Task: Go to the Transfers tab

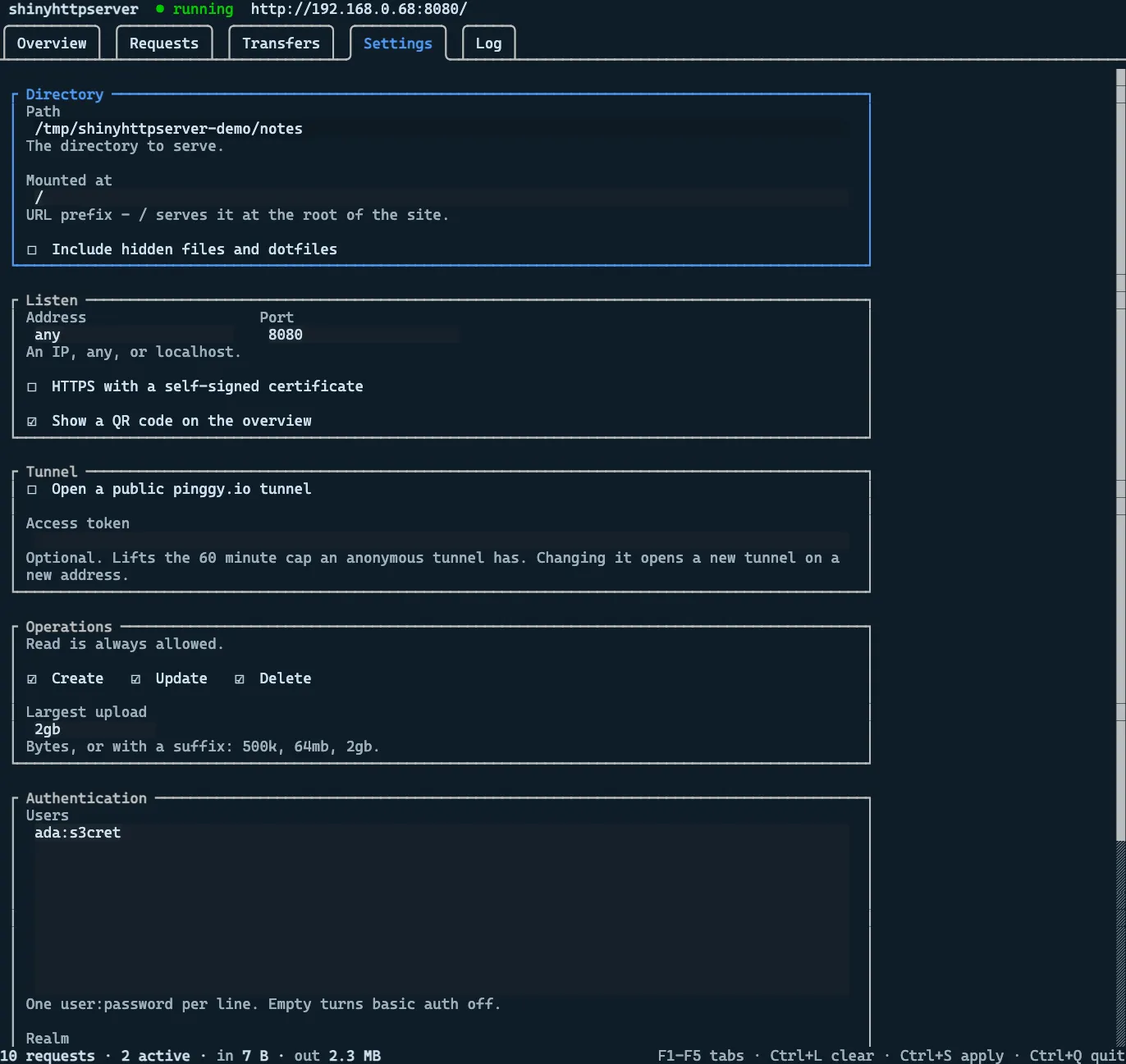Action: 281,43
